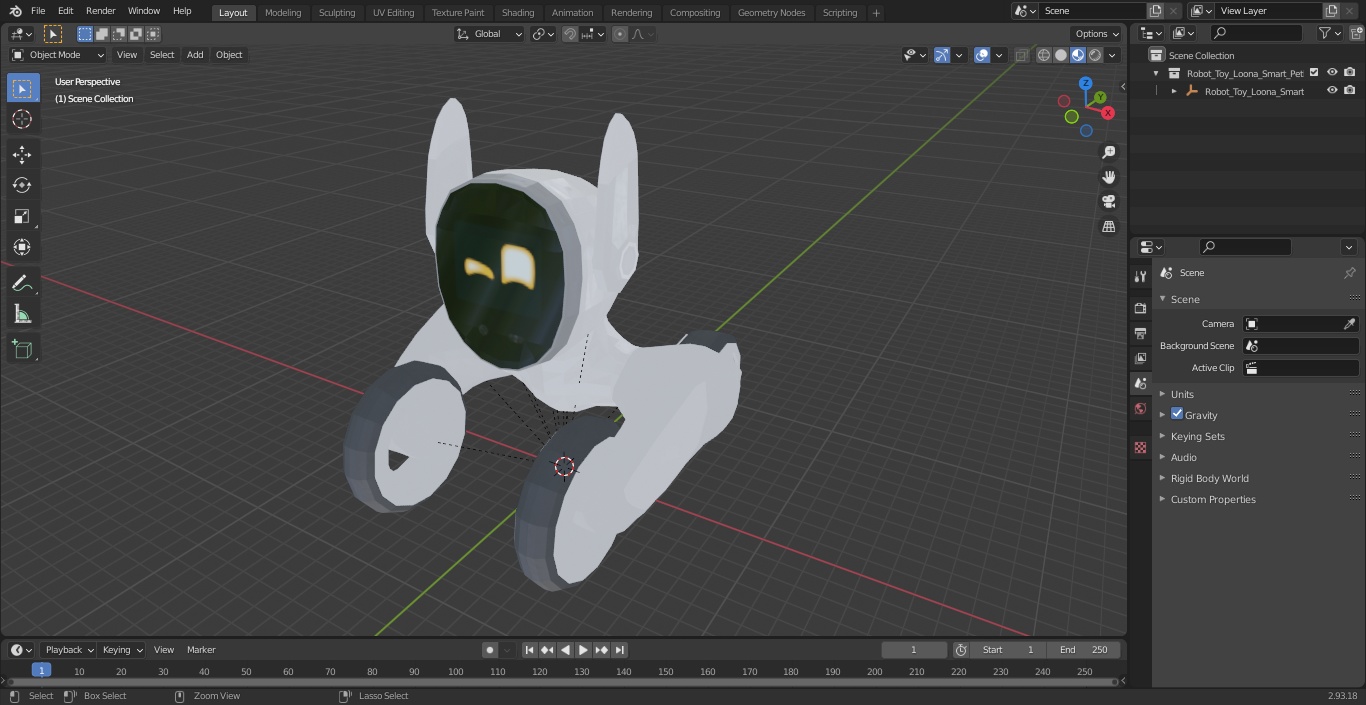The height and width of the screenshot is (705, 1366).
Task: Switch to the Modeling workspace tab
Action: click(x=283, y=13)
